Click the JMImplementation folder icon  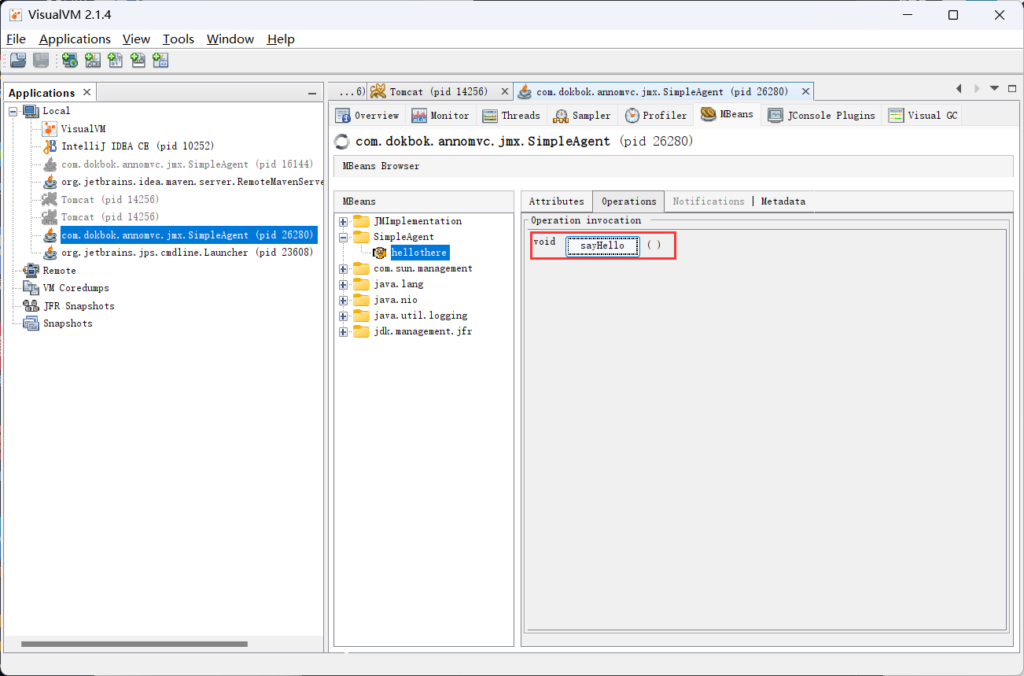(361, 221)
